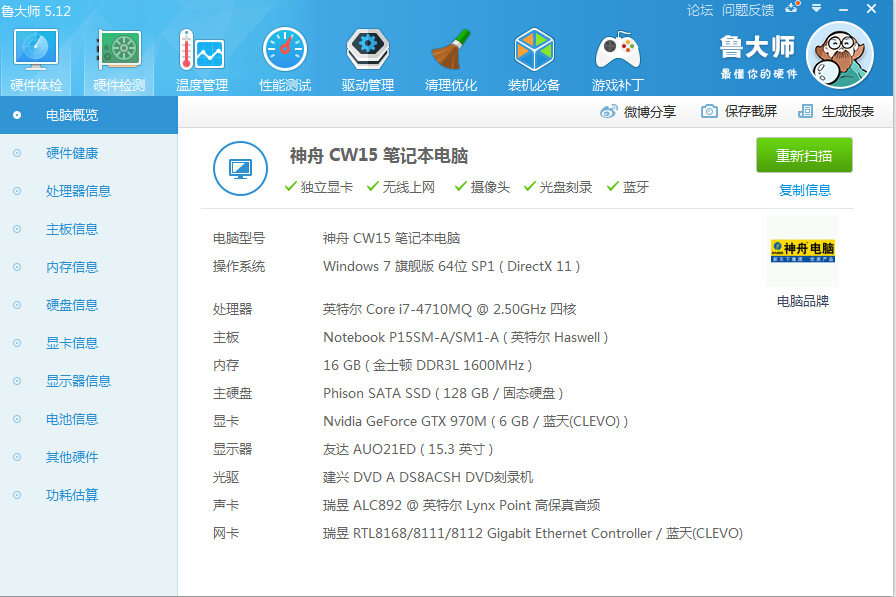This screenshot has height=597, width=896.
Task: Click the 电脑型号 row label
Action: click(239, 238)
